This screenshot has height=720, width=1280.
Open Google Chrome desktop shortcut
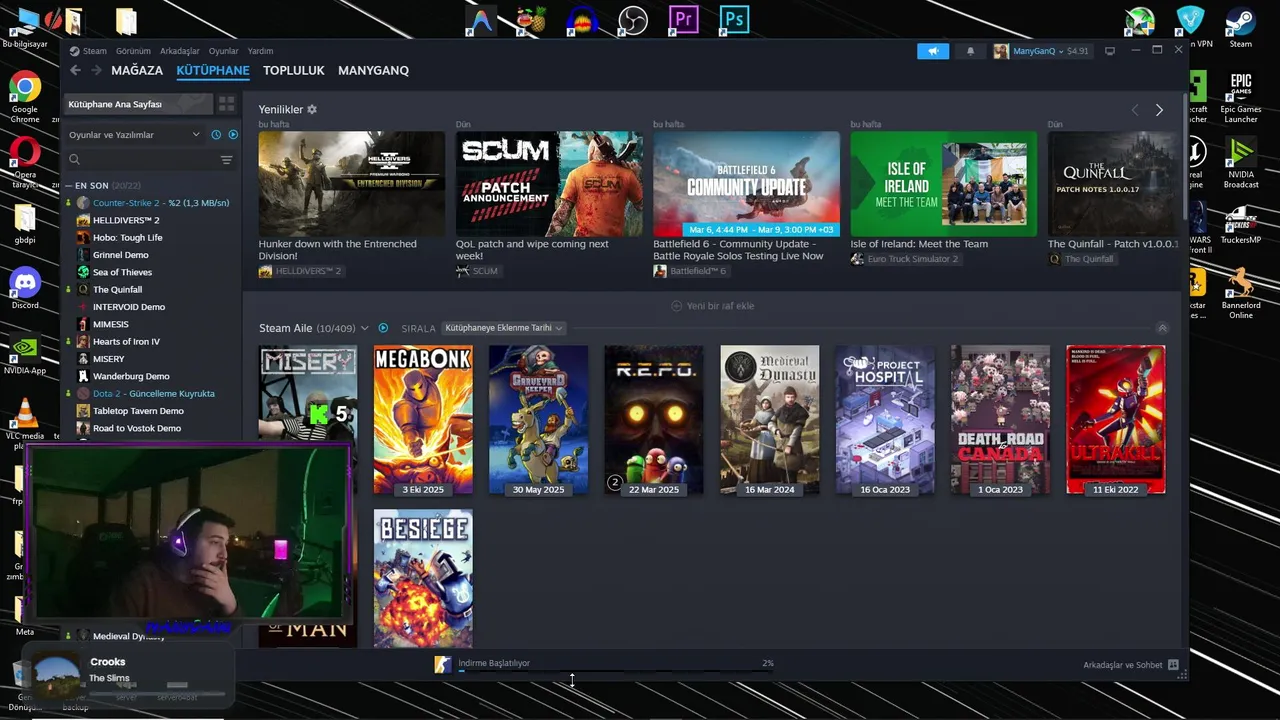coord(25,97)
